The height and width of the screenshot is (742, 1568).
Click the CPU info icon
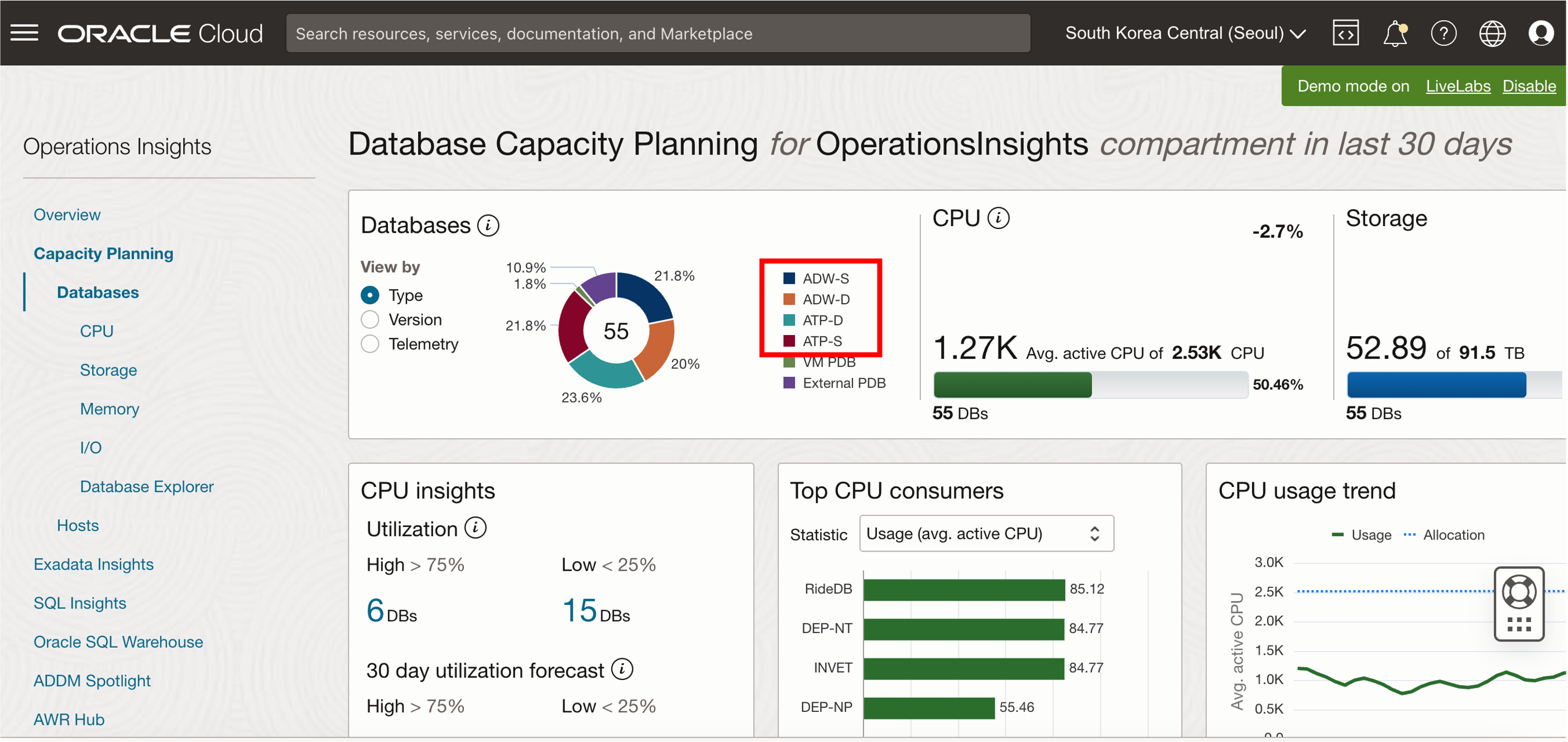click(998, 218)
